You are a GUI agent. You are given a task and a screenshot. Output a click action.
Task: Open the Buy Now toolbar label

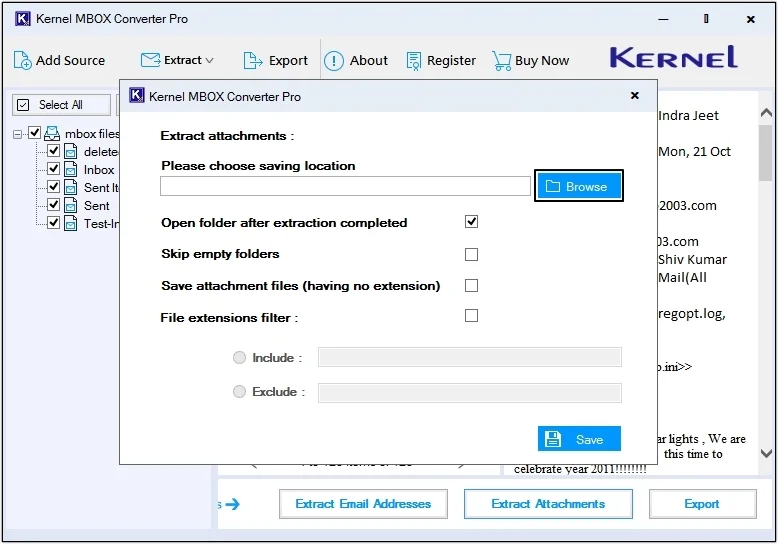542,61
